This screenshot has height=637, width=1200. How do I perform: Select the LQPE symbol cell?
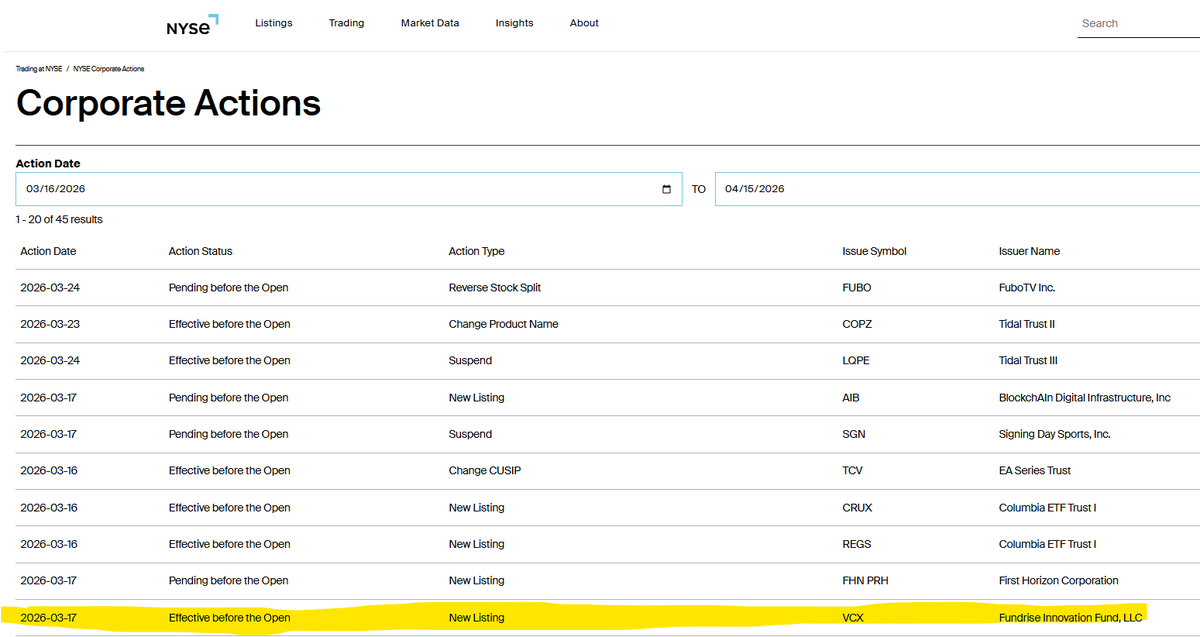(x=857, y=360)
